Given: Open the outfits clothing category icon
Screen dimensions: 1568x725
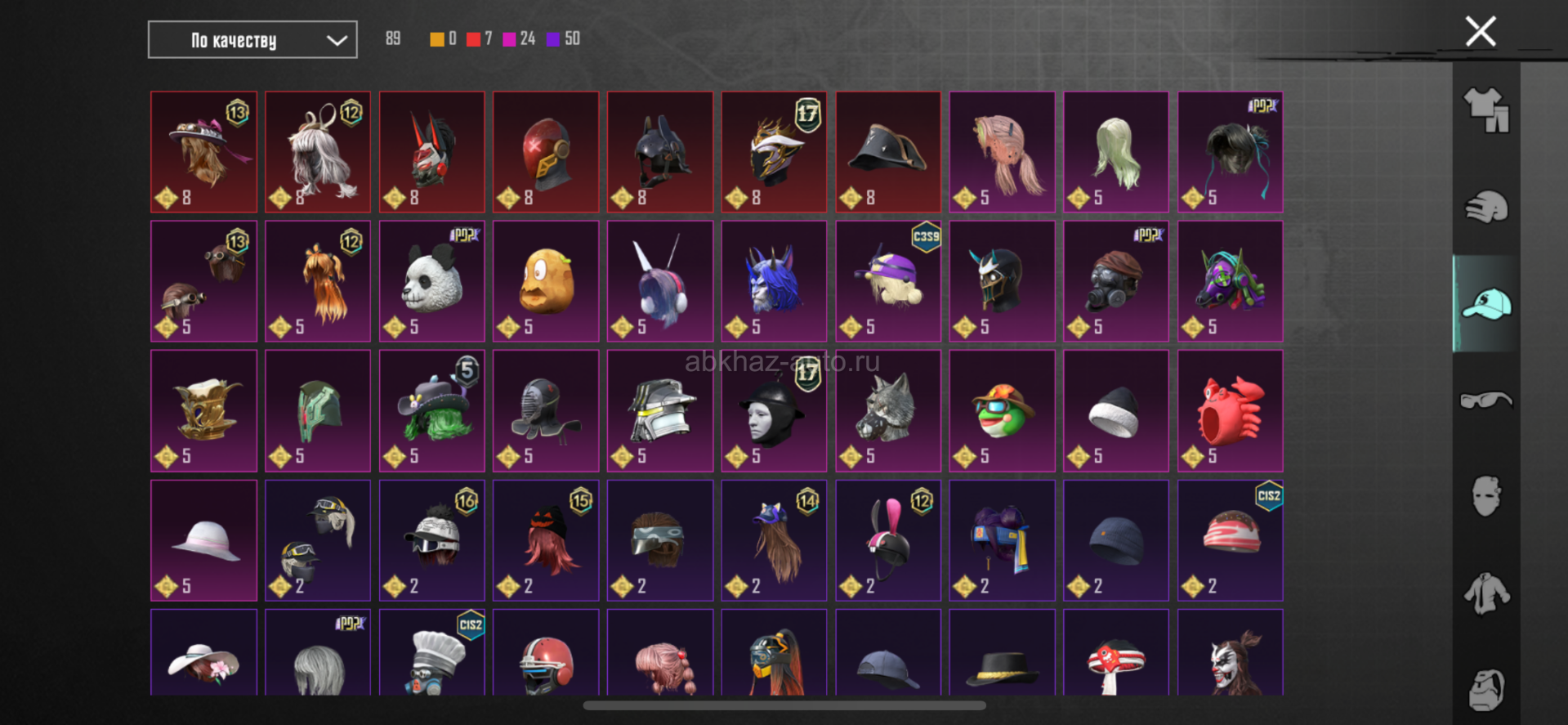Looking at the screenshot, I should click(x=1486, y=110).
